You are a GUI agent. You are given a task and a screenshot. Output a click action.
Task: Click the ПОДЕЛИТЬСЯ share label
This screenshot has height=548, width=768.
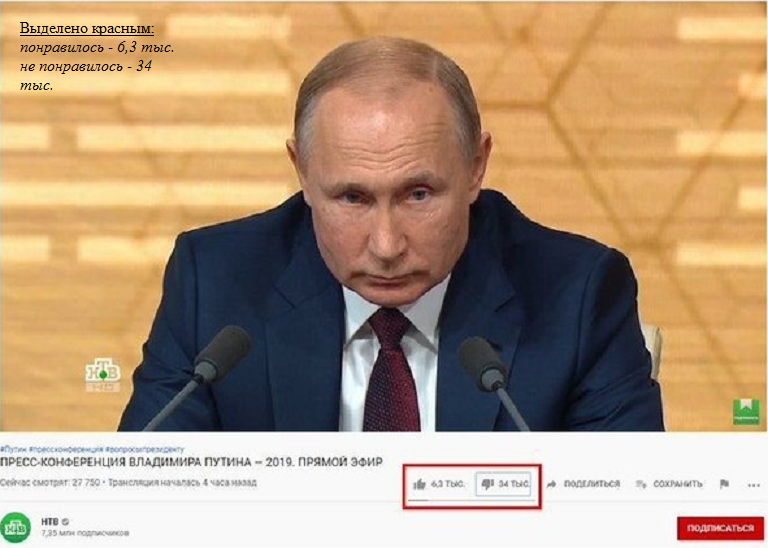592,484
